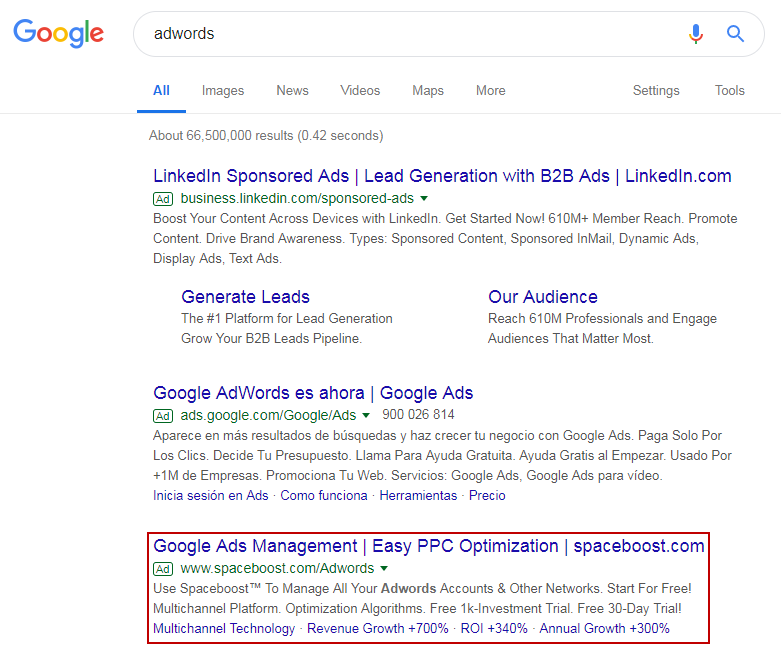Start voice search with the microphone icon

click(x=696, y=34)
